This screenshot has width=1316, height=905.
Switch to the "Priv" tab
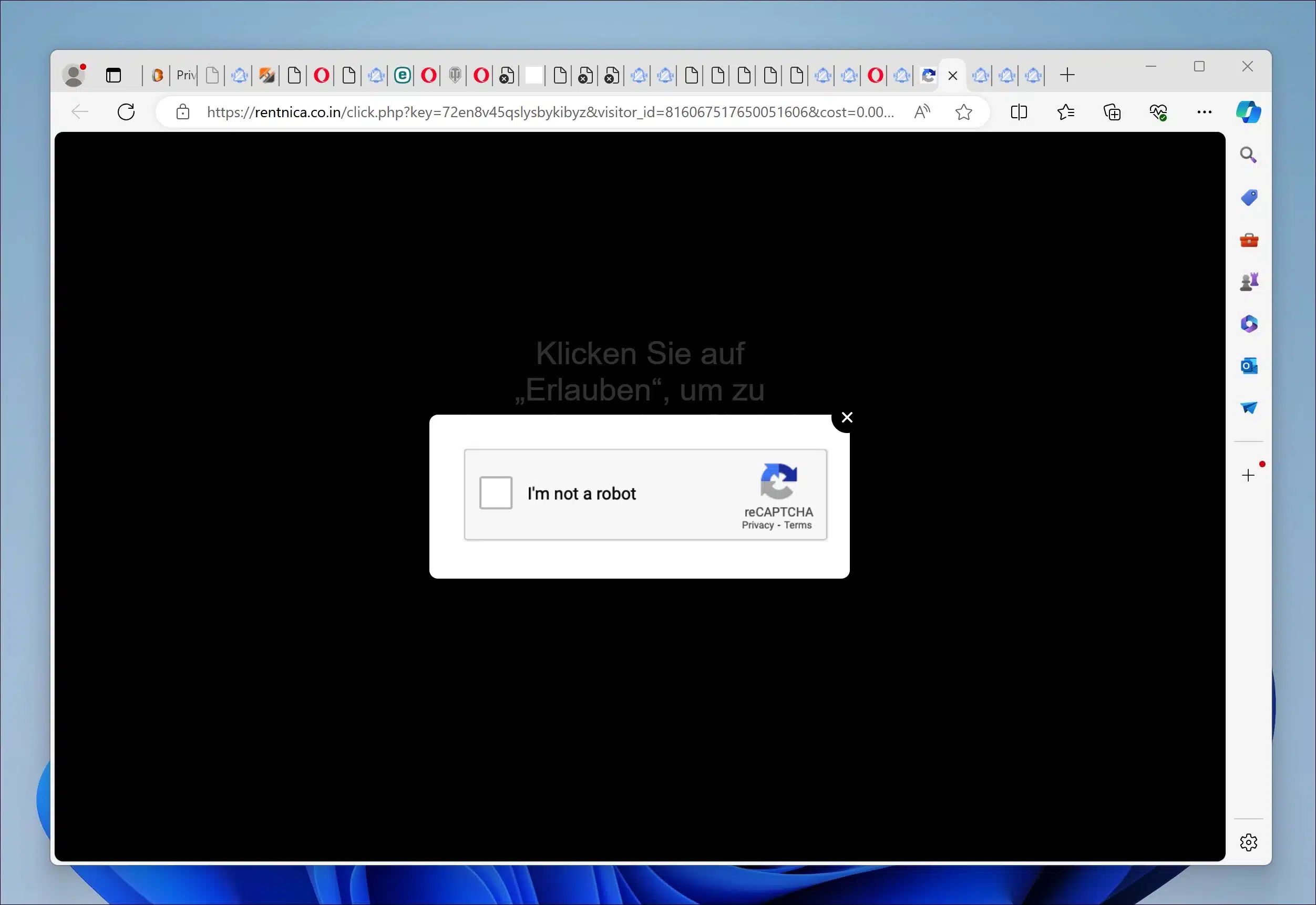[x=186, y=75]
